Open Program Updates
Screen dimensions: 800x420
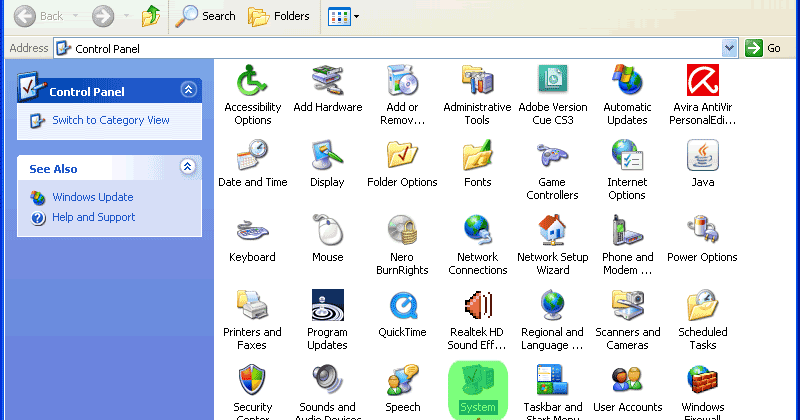(x=327, y=320)
